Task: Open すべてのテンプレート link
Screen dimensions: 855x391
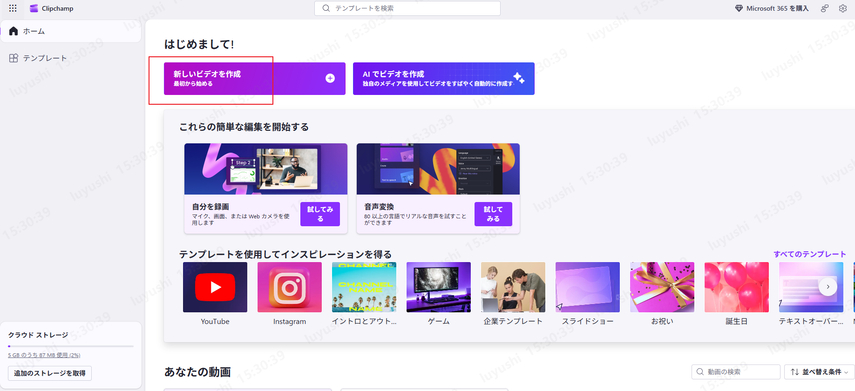Action: pyautogui.click(x=810, y=254)
